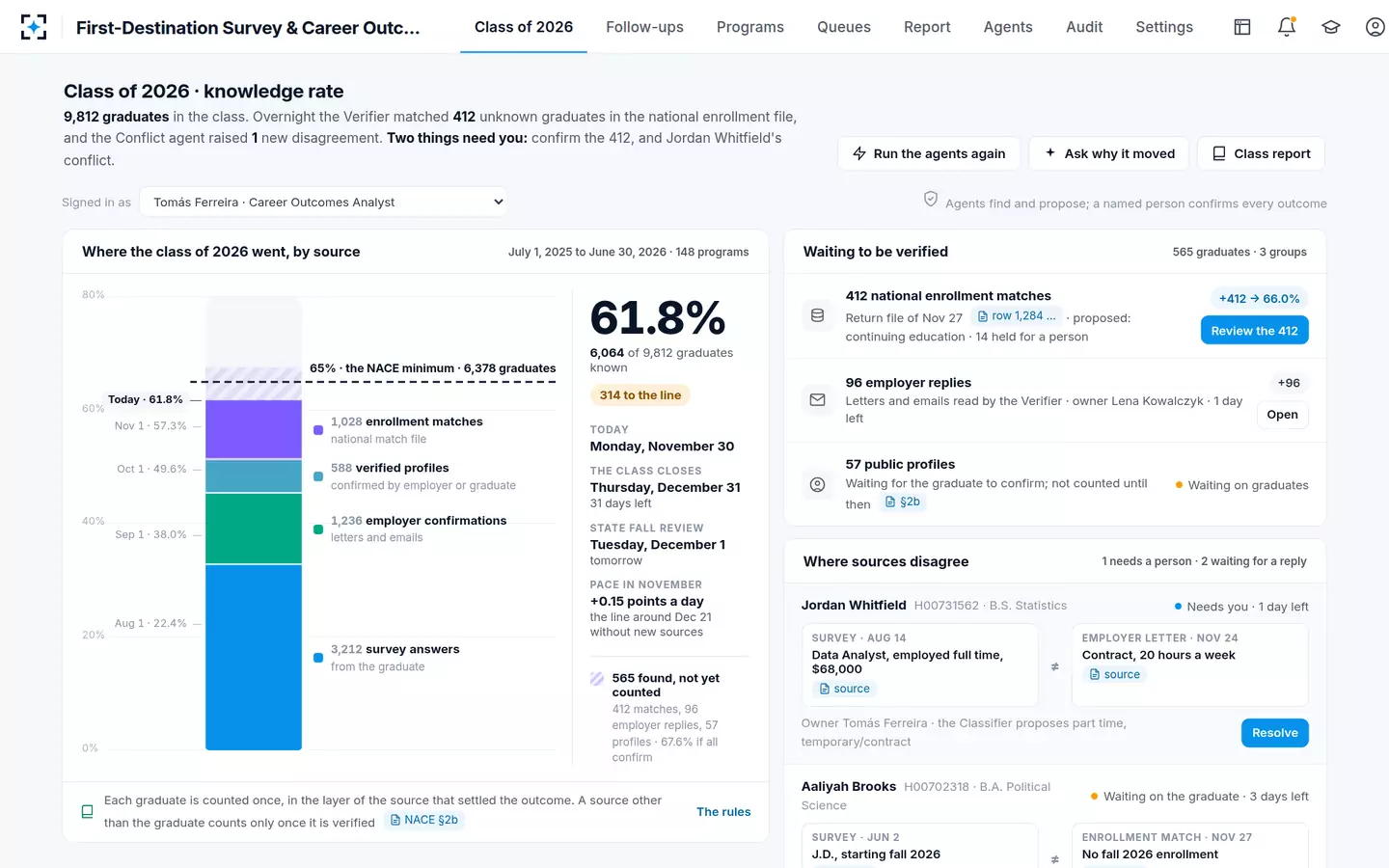The height and width of the screenshot is (868, 1389).
Task: Click the green employer confirmations bar segment
Action: [254, 529]
